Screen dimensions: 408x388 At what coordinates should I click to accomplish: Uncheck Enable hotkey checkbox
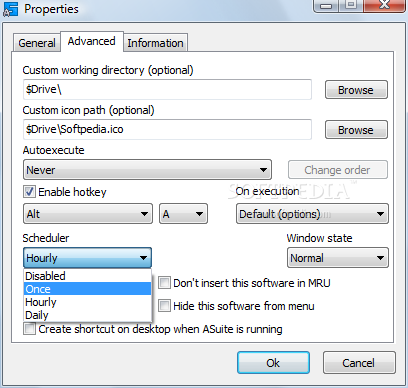29,192
